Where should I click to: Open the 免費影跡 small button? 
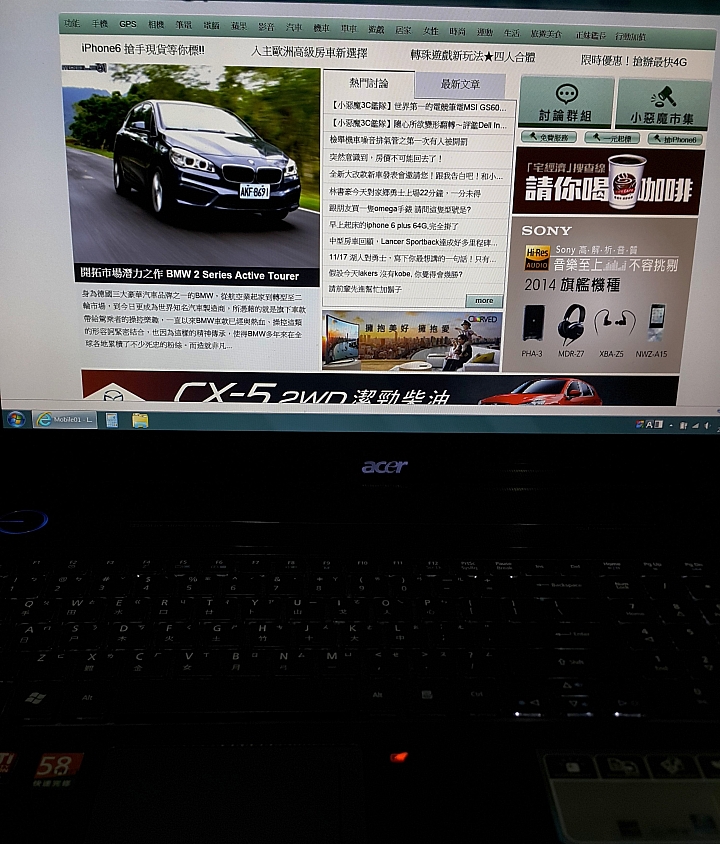tap(549, 137)
